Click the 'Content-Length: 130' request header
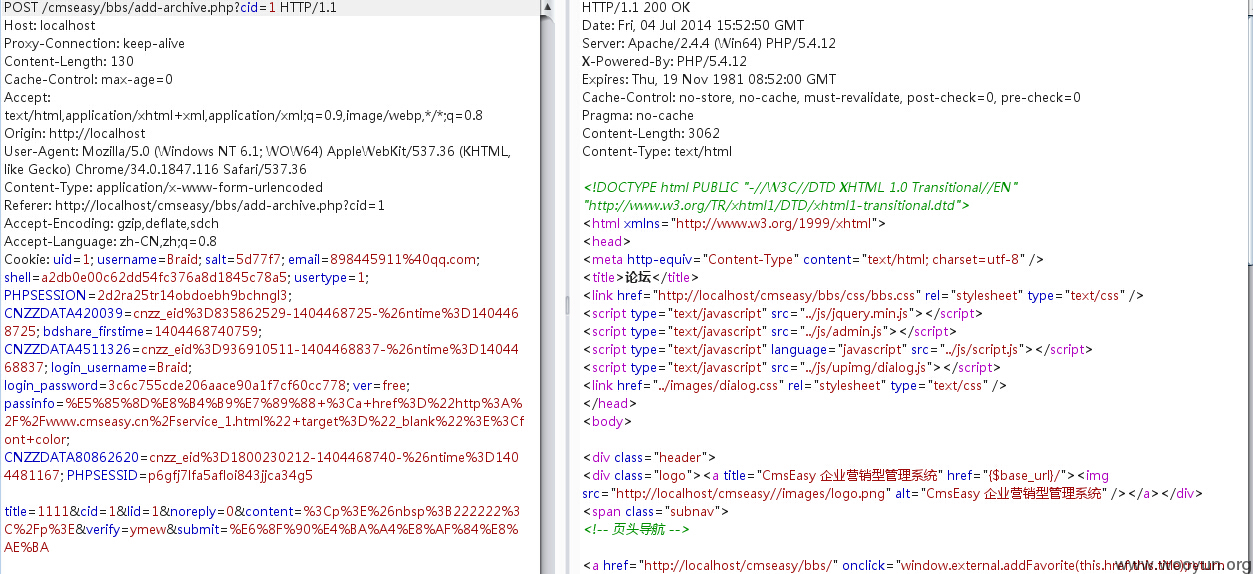 (x=69, y=61)
